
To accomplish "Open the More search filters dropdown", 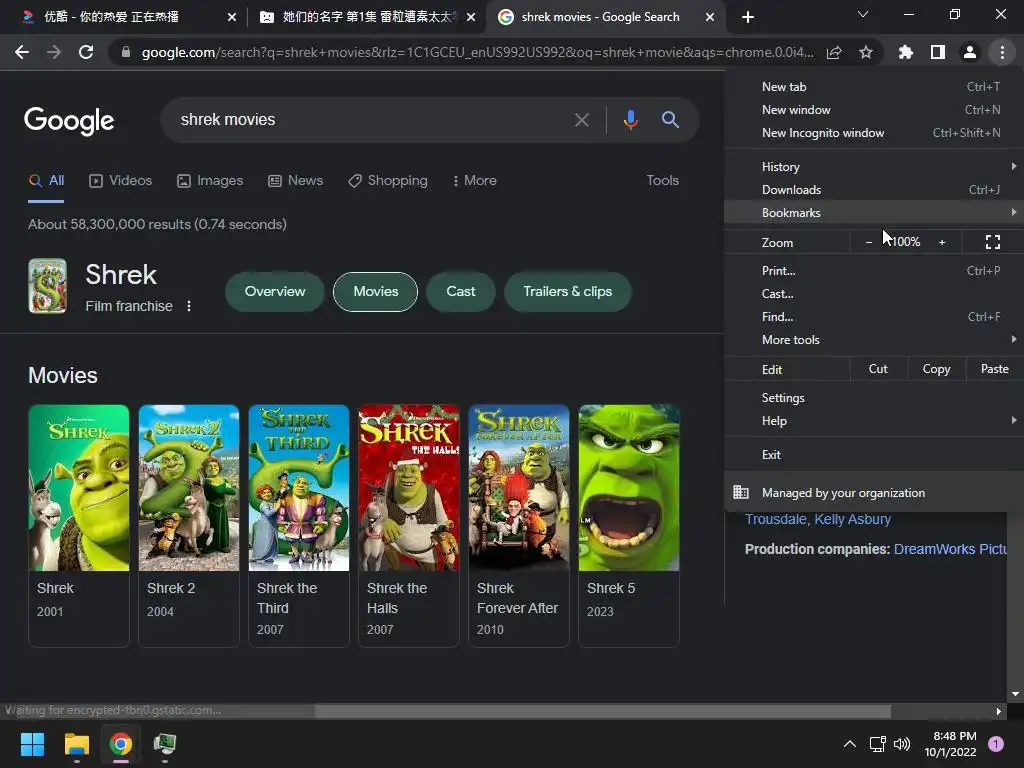I will pos(475,181).
